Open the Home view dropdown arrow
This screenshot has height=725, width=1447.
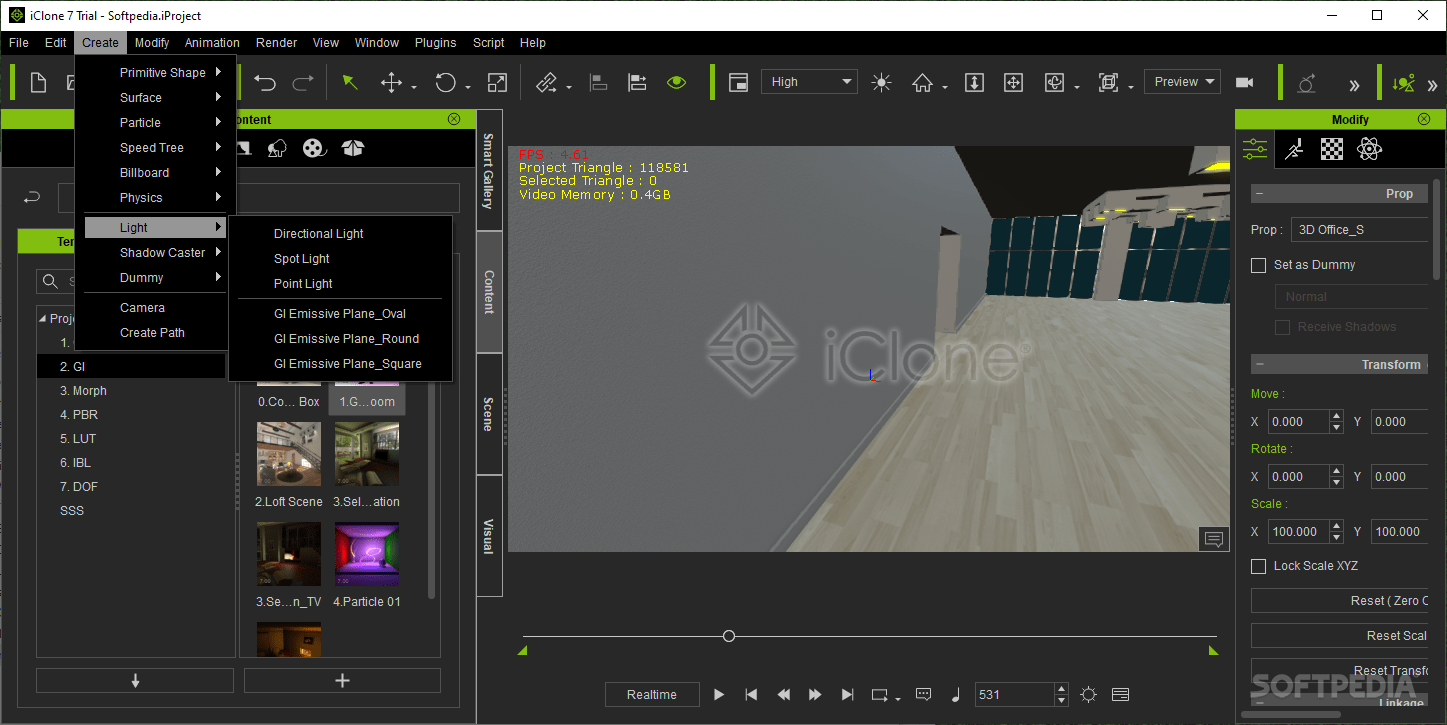pyautogui.click(x=945, y=88)
